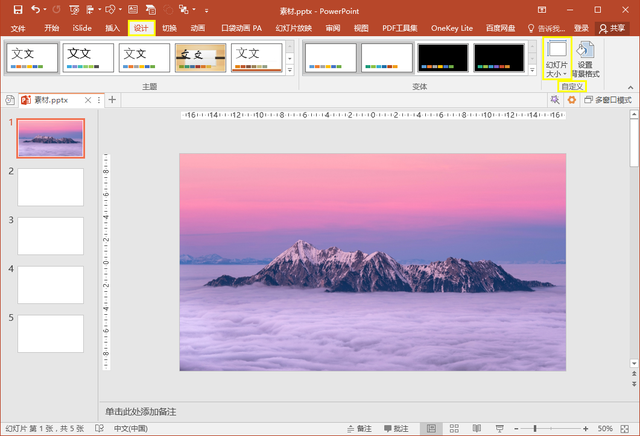Click the align objects icon in quick access toolbar
The image size is (640, 436).
[x=90, y=10]
